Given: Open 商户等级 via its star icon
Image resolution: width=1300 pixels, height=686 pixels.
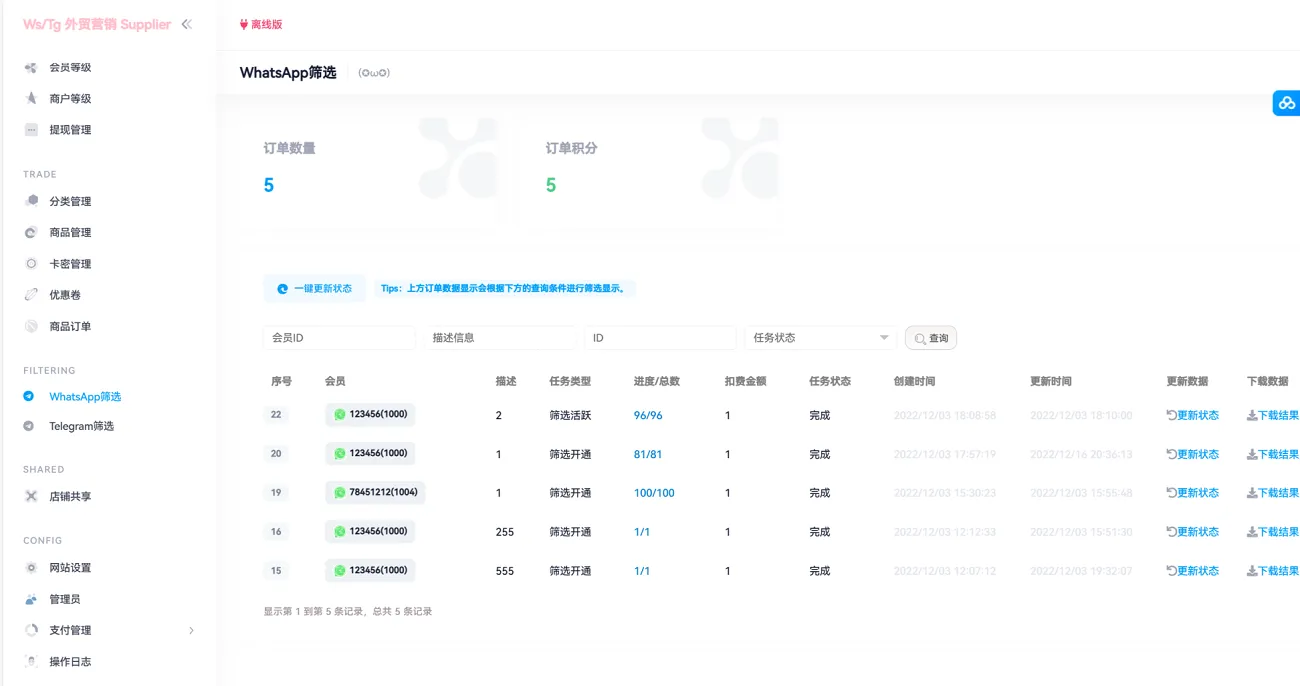Looking at the screenshot, I should (x=28, y=97).
